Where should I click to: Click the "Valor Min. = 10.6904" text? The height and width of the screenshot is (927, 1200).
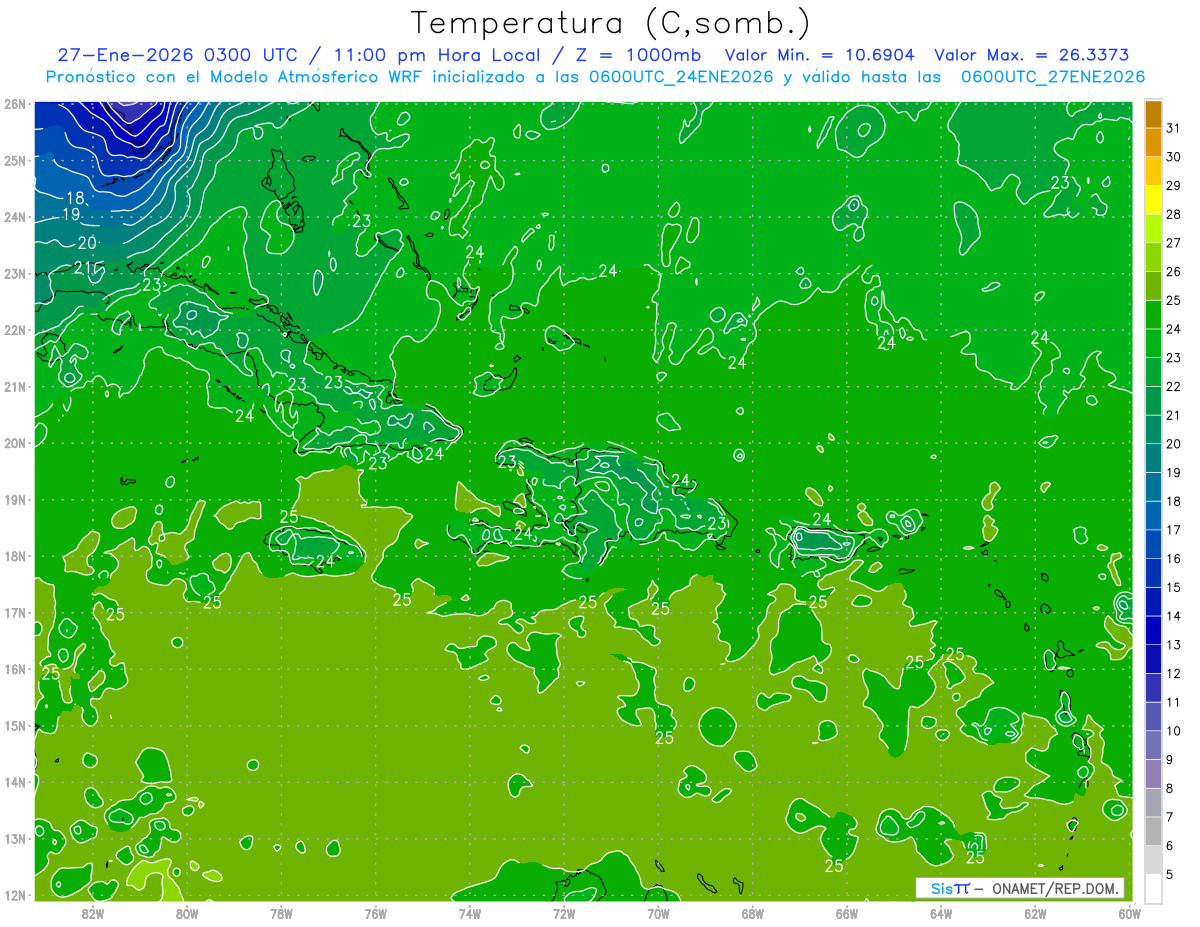819,55
